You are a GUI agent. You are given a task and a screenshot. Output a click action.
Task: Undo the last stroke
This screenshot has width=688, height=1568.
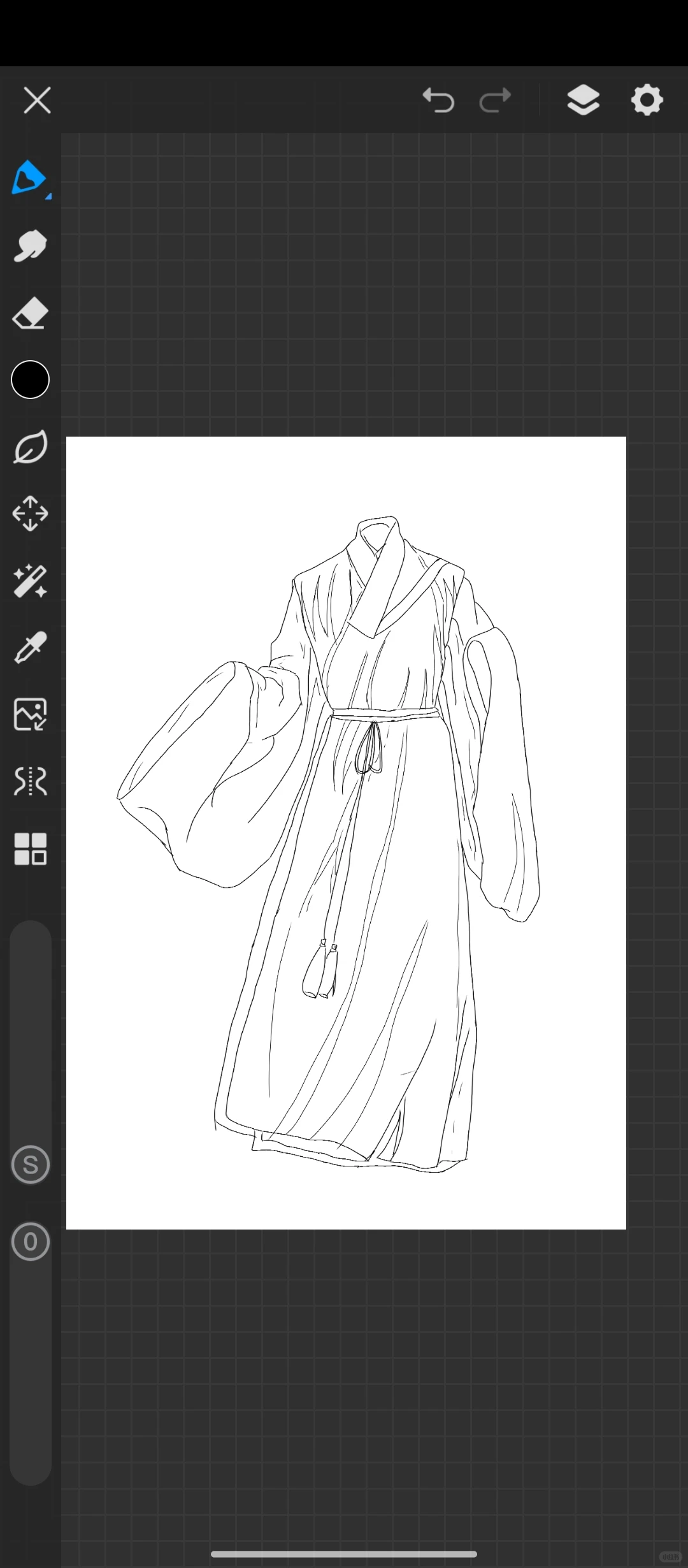(438, 100)
